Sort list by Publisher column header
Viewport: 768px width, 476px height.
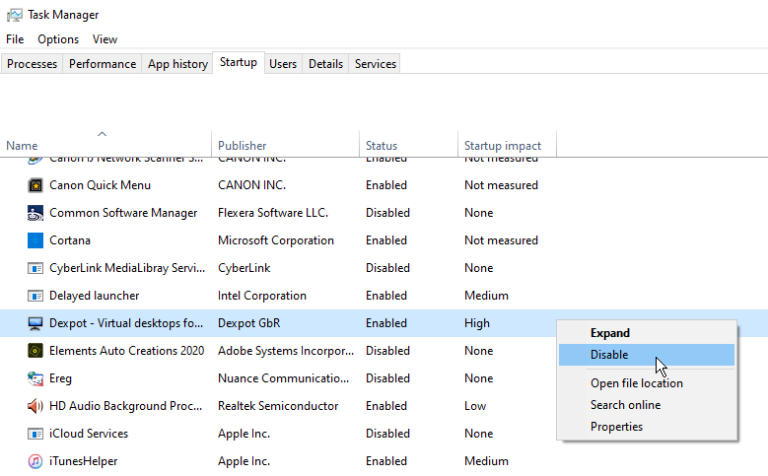pyautogui.click(x=243, y=146)
